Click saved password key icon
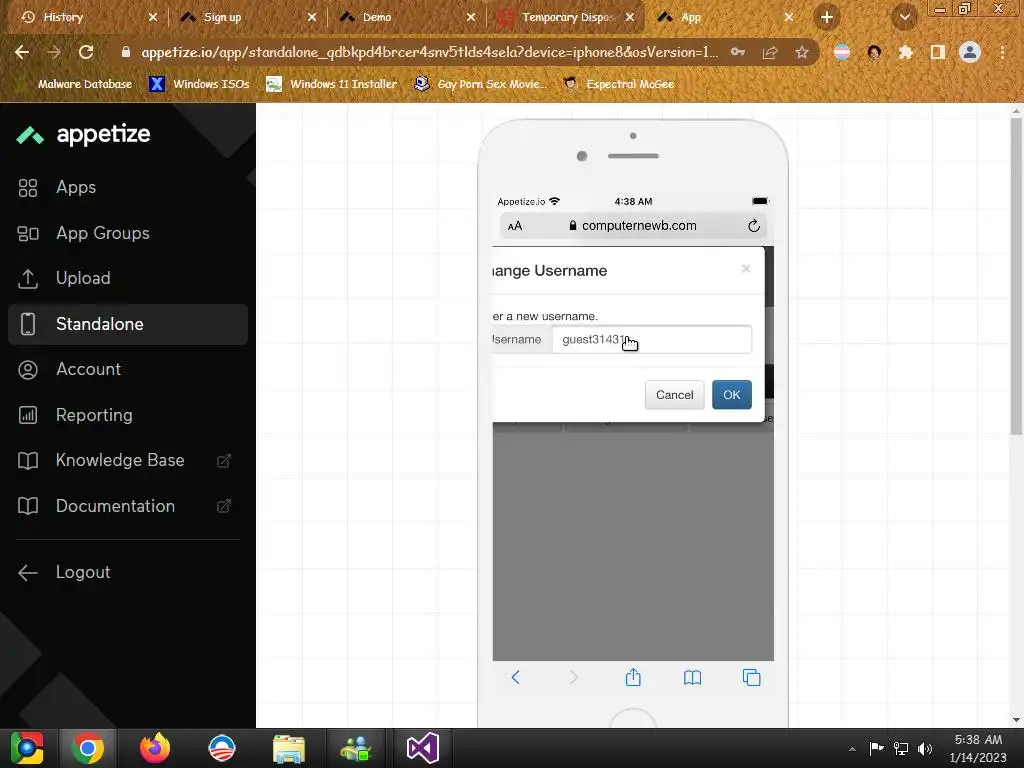Screen dimensions: 1024x768 738,52
